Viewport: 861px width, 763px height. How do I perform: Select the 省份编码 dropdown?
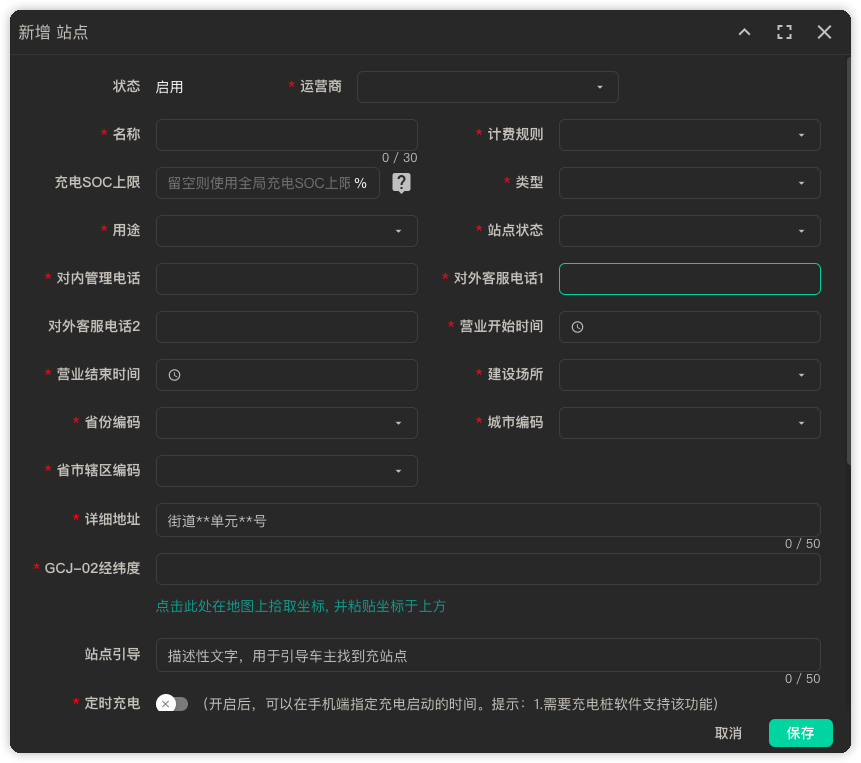click(287, 423)
